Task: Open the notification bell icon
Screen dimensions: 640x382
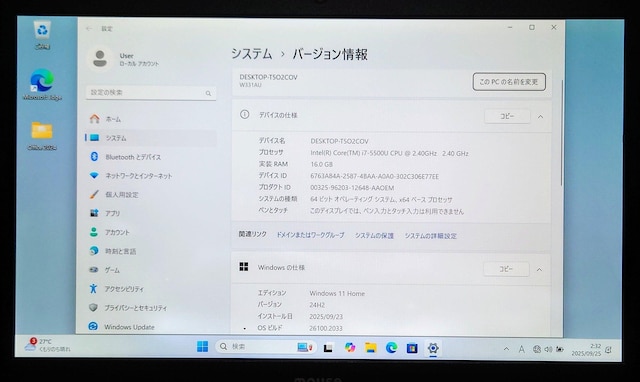Action: (x=609, y=350)
